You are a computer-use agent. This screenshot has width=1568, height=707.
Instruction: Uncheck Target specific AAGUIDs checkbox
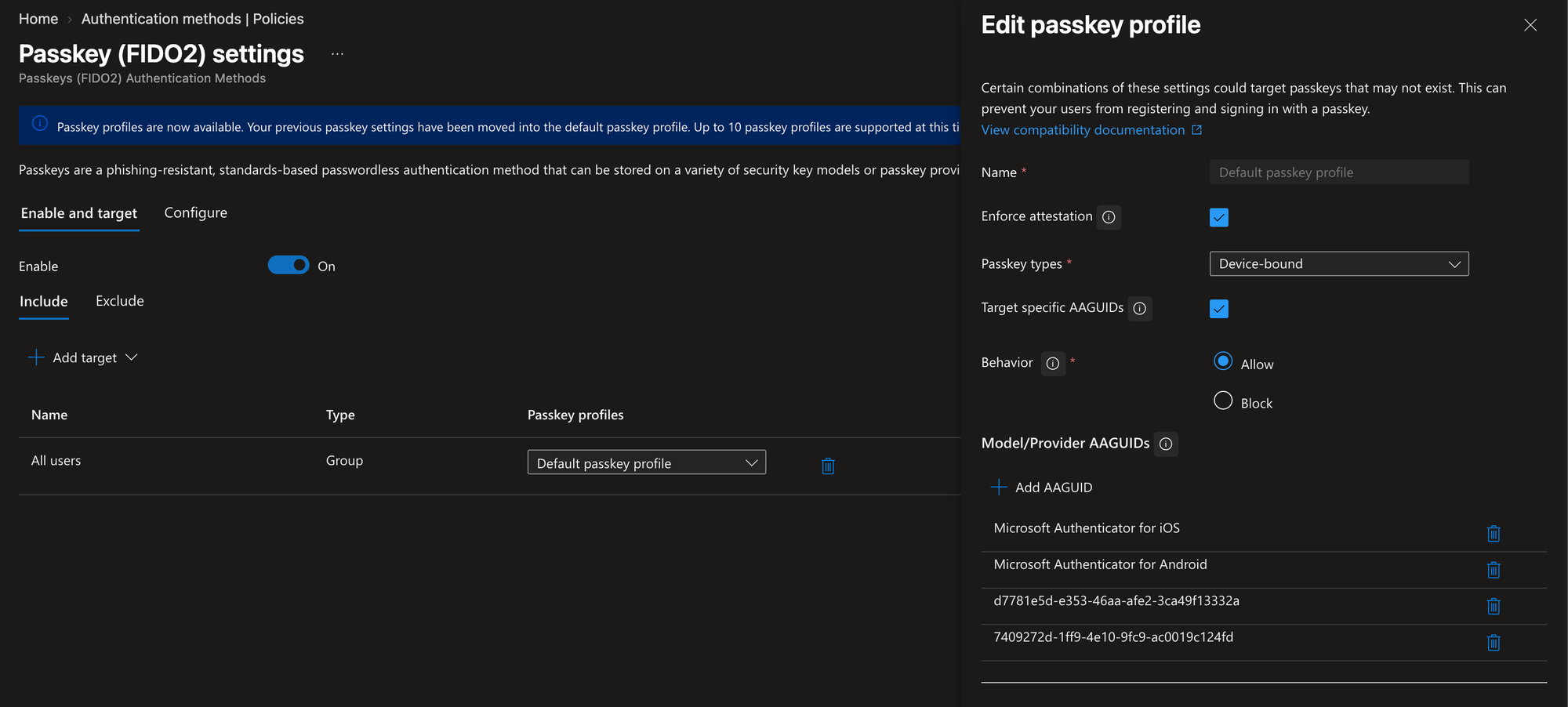(x=1219, y=309)
